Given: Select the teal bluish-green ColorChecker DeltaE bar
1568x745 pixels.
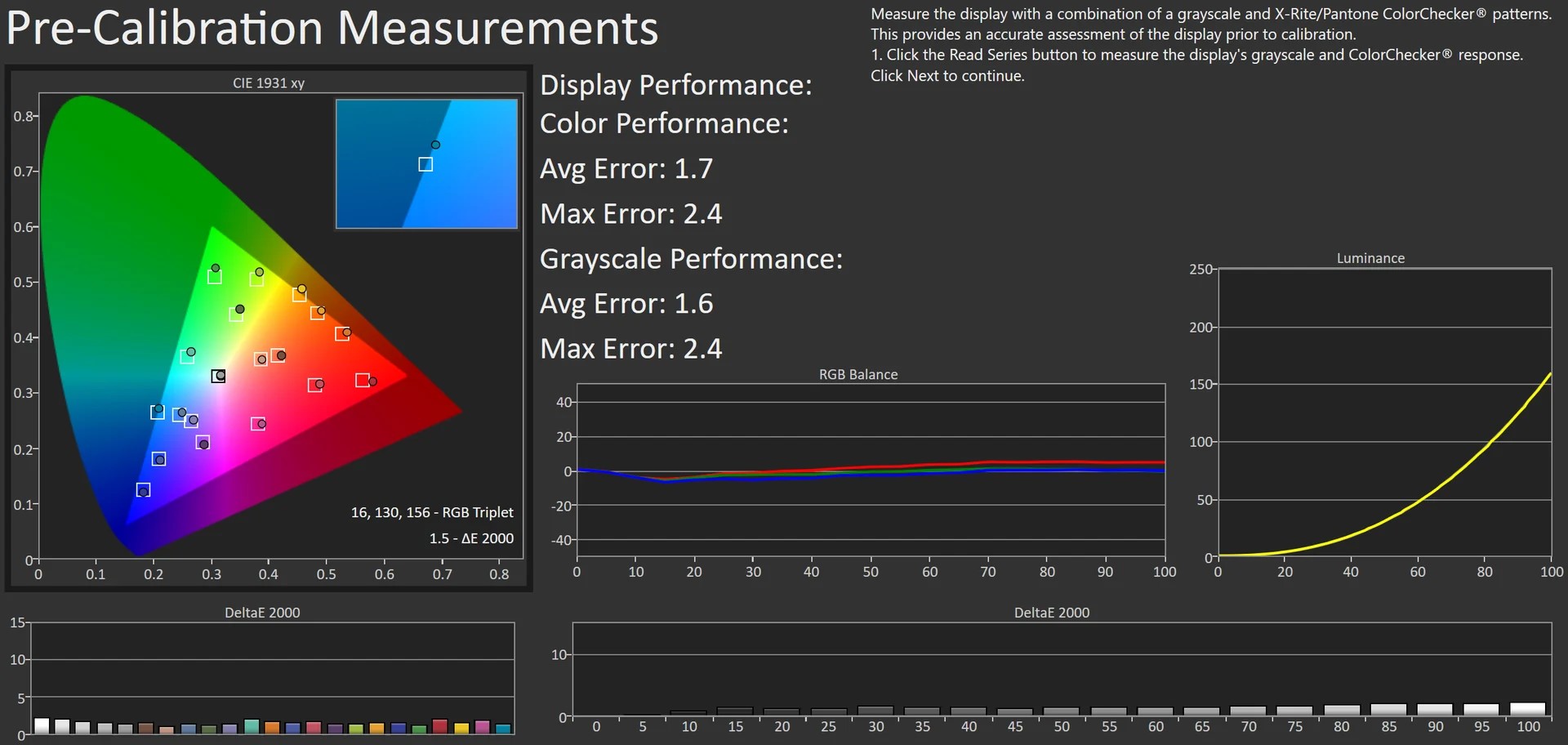Looking at the screenshot, I should 252,726.
